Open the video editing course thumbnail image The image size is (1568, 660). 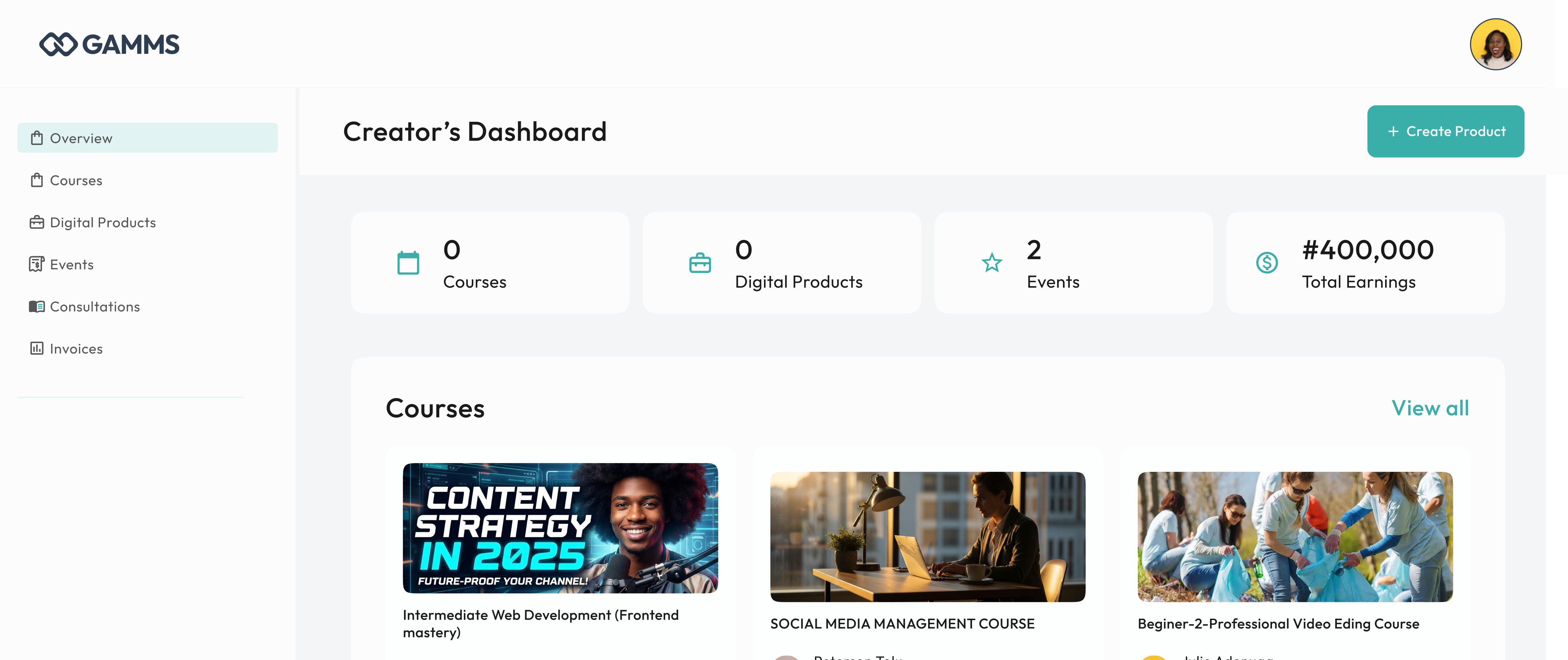point(1295,537)
